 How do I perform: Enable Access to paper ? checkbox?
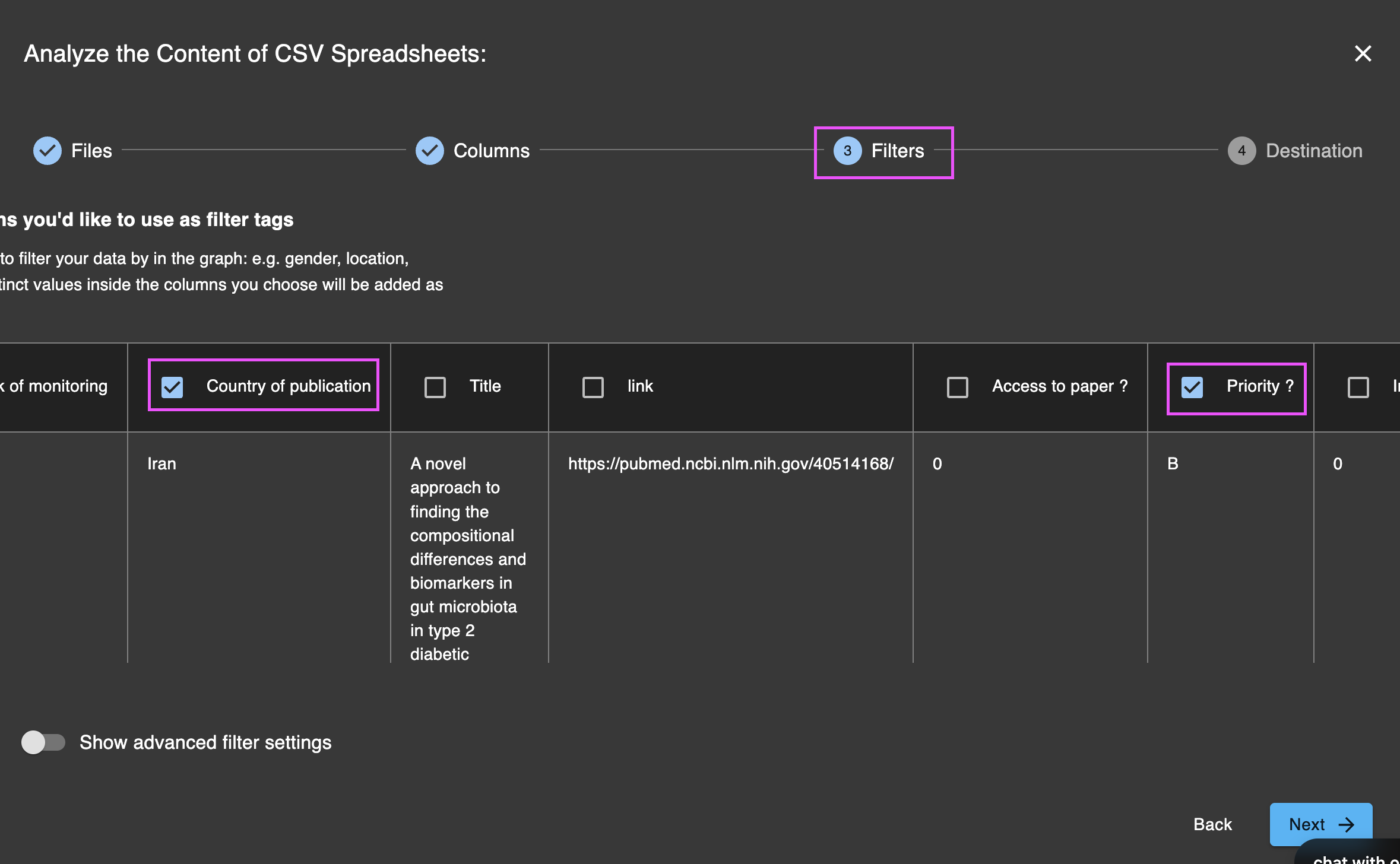click(958, 387)
